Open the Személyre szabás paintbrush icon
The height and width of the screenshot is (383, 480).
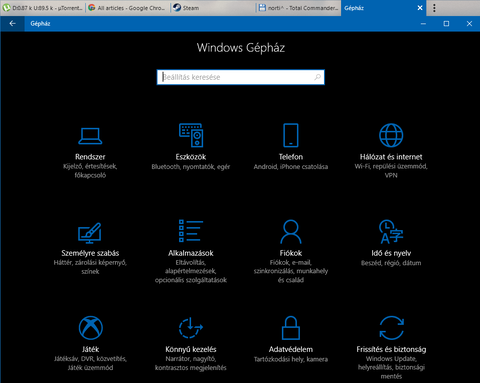[x=90, y=233]
